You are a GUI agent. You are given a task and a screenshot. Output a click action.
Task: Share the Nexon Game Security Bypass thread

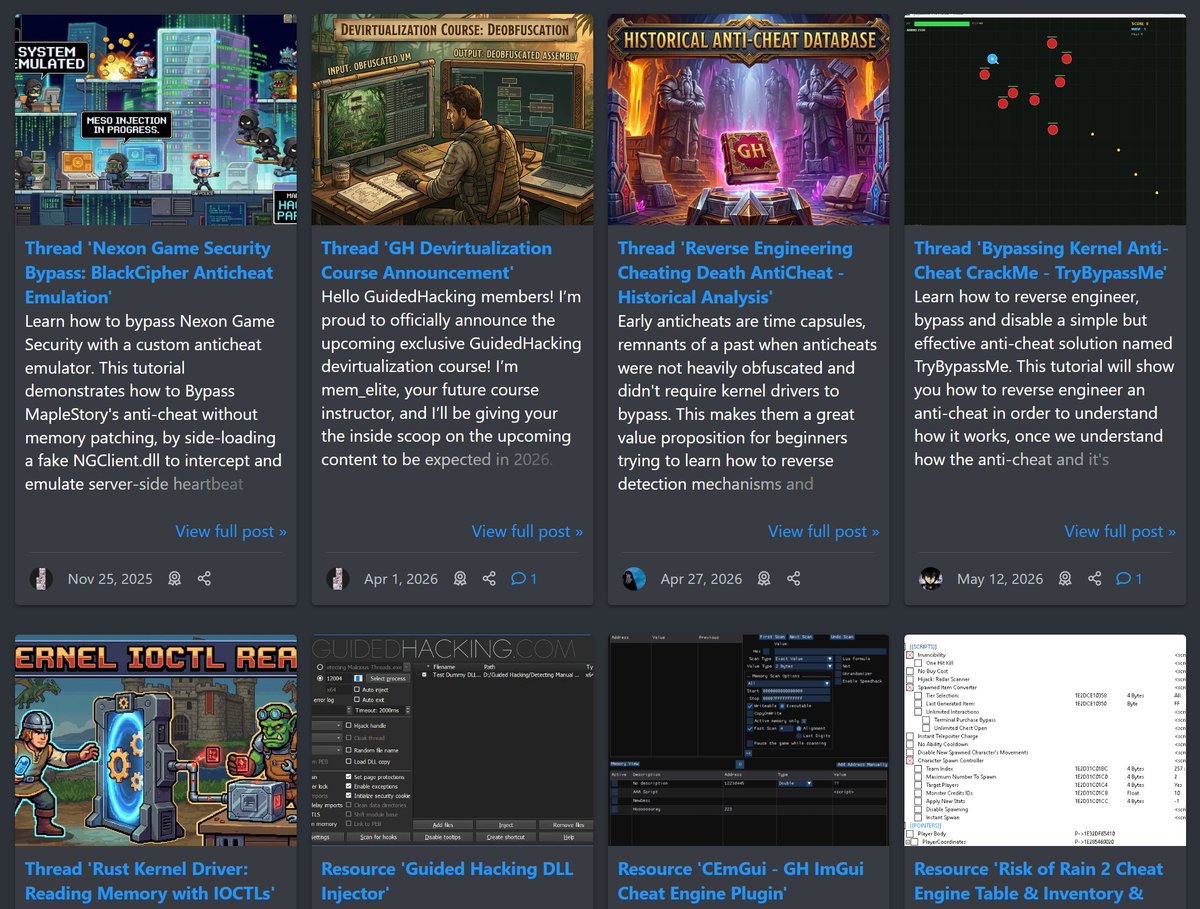pos(204,579)
